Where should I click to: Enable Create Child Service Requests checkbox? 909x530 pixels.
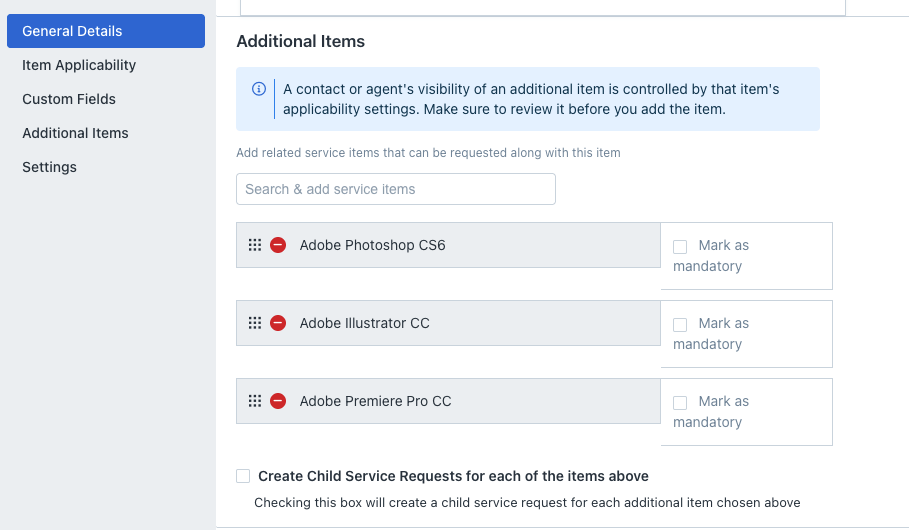[243, 476]
